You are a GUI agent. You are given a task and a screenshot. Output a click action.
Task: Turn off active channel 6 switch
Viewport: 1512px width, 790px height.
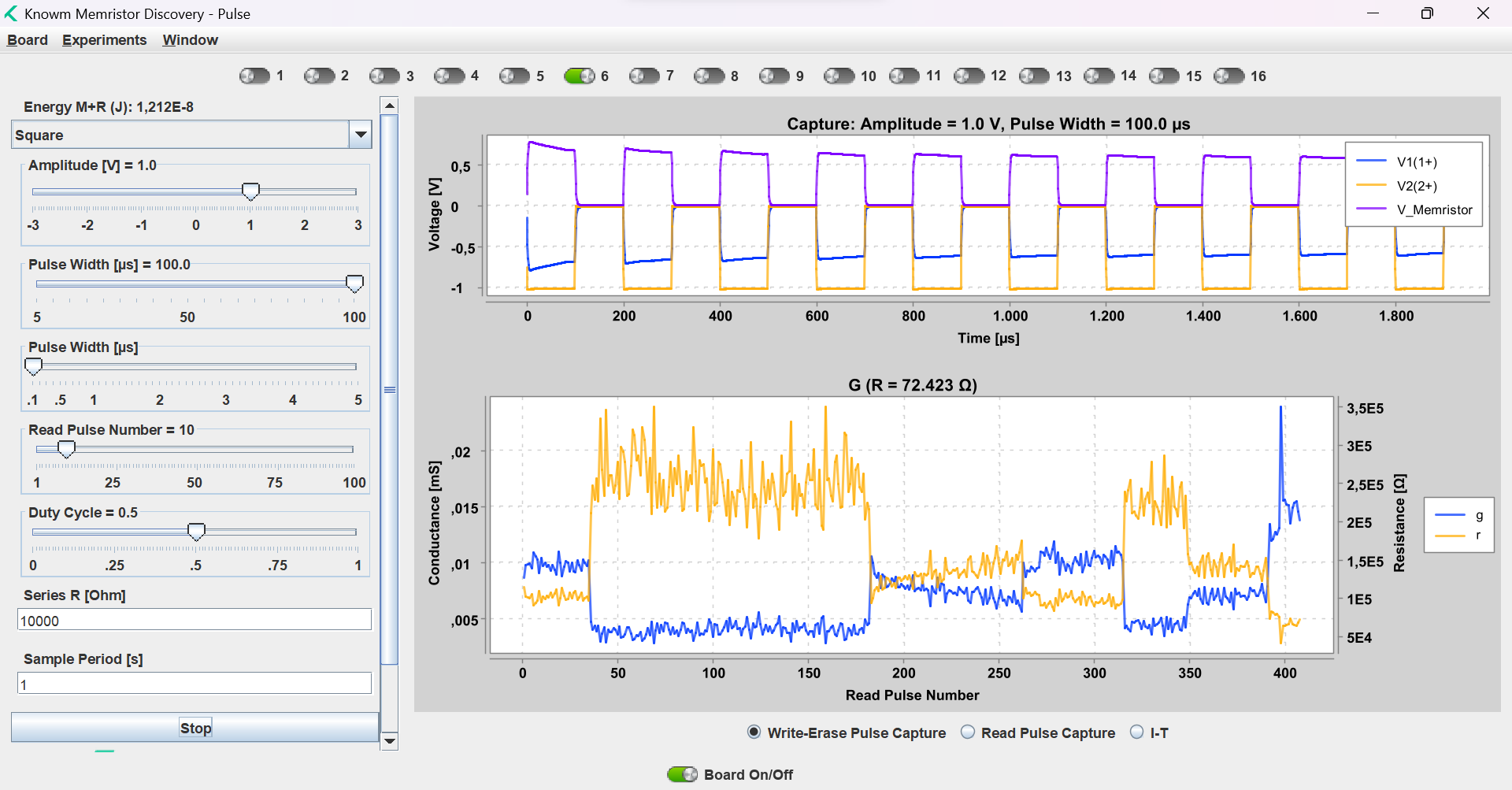[x=579, y=76]
